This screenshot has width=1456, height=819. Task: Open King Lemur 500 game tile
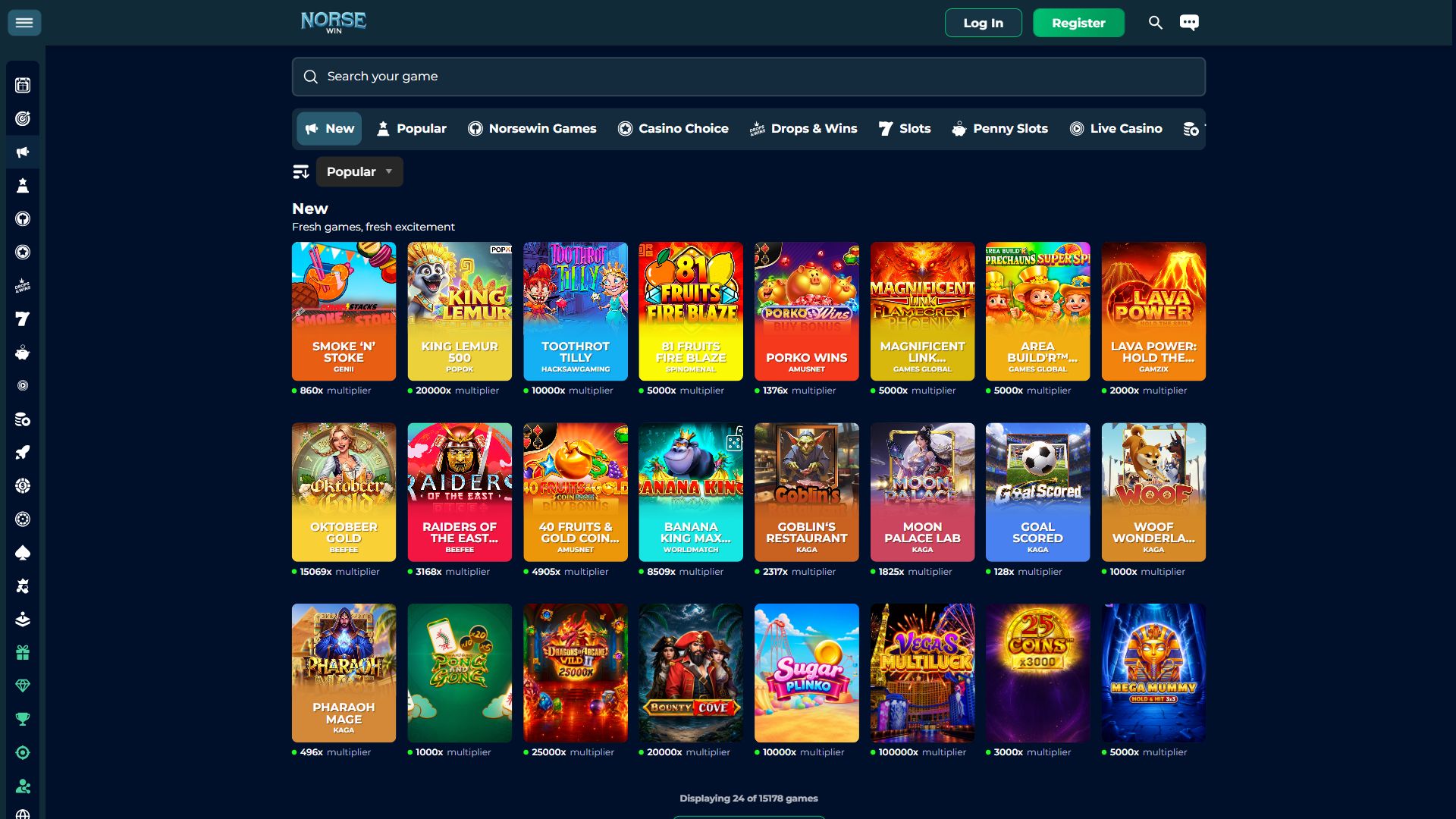point(460,311)
